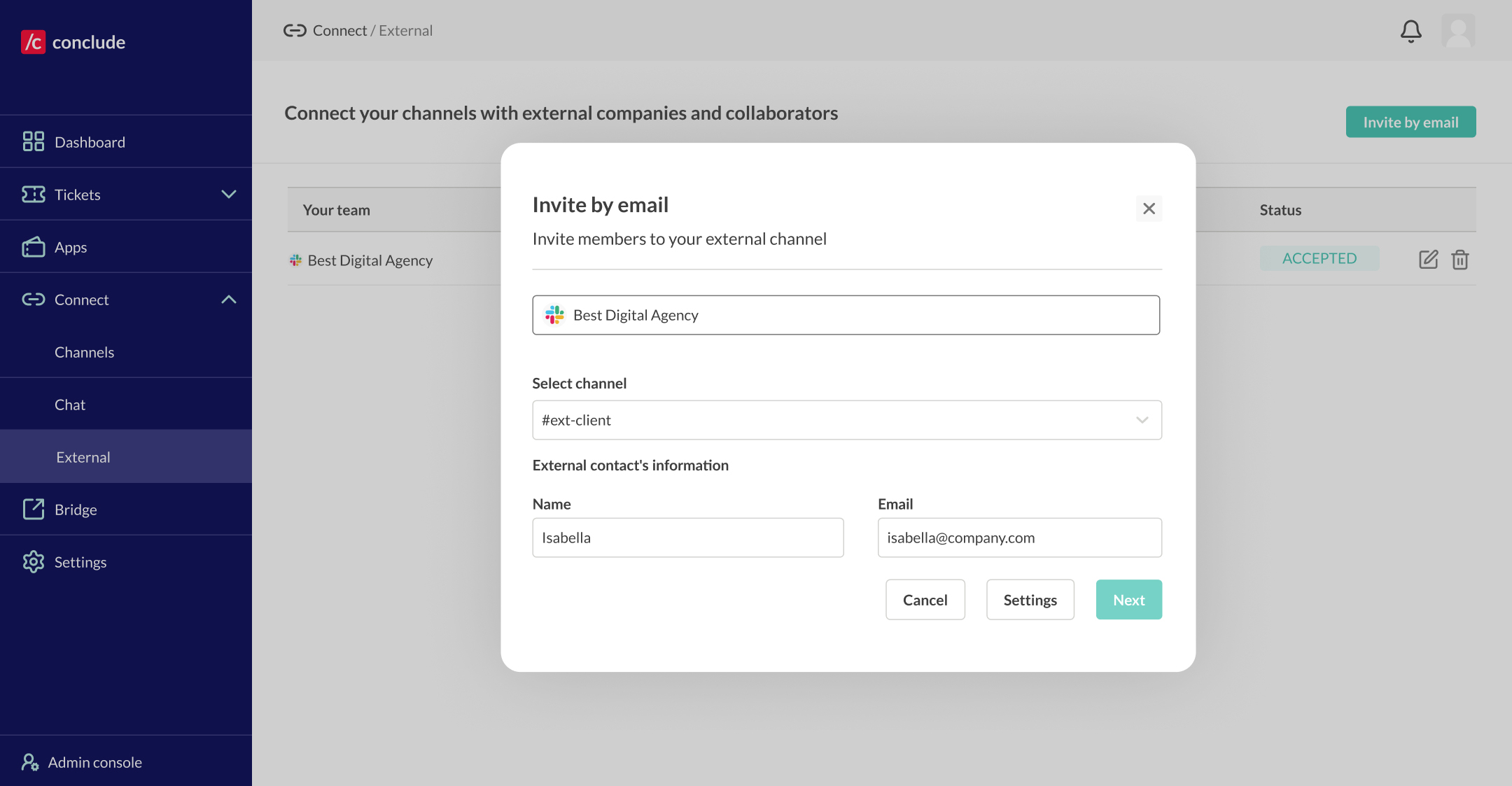Click the Bridge external-link icon
The height and width of the screenshot is (786, 1512).
[x=33, y=509]
